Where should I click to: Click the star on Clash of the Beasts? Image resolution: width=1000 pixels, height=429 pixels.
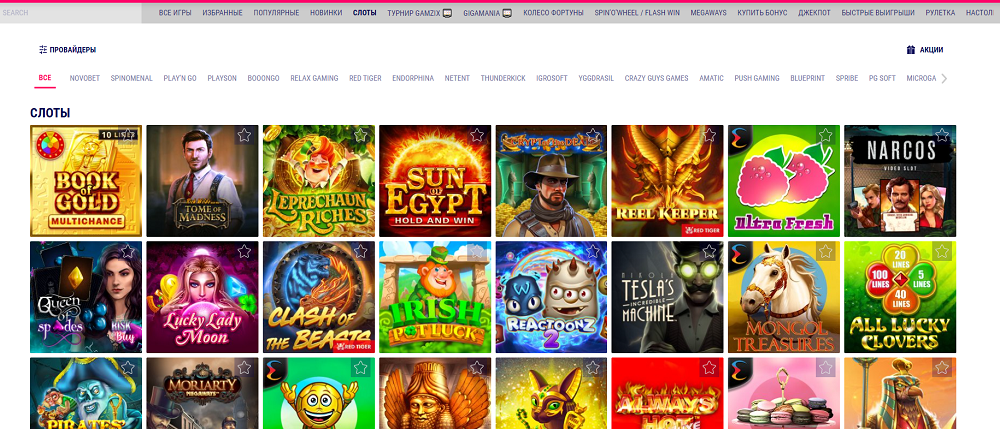point(360,251)
